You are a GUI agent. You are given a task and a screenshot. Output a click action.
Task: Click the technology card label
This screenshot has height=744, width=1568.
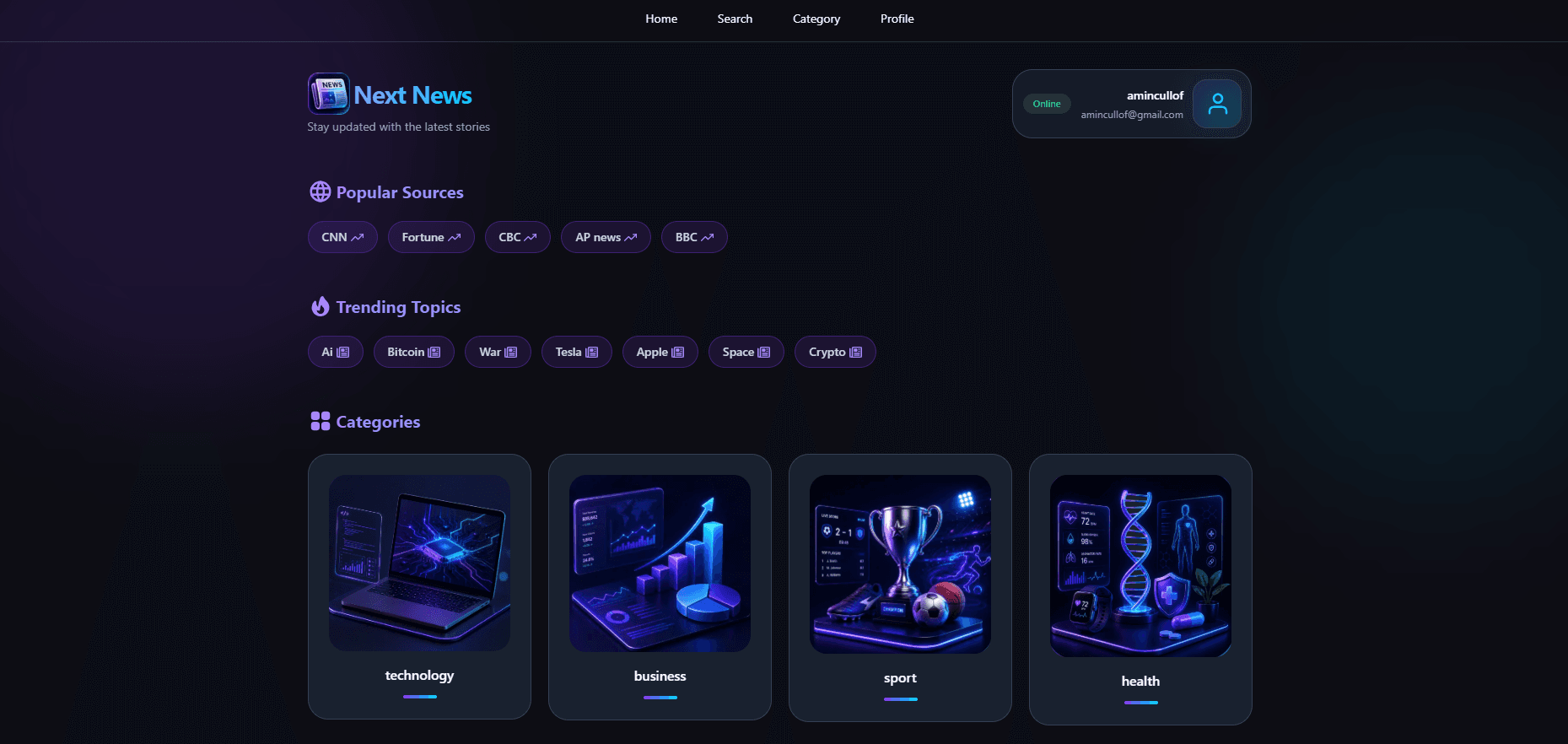point(419,675)
